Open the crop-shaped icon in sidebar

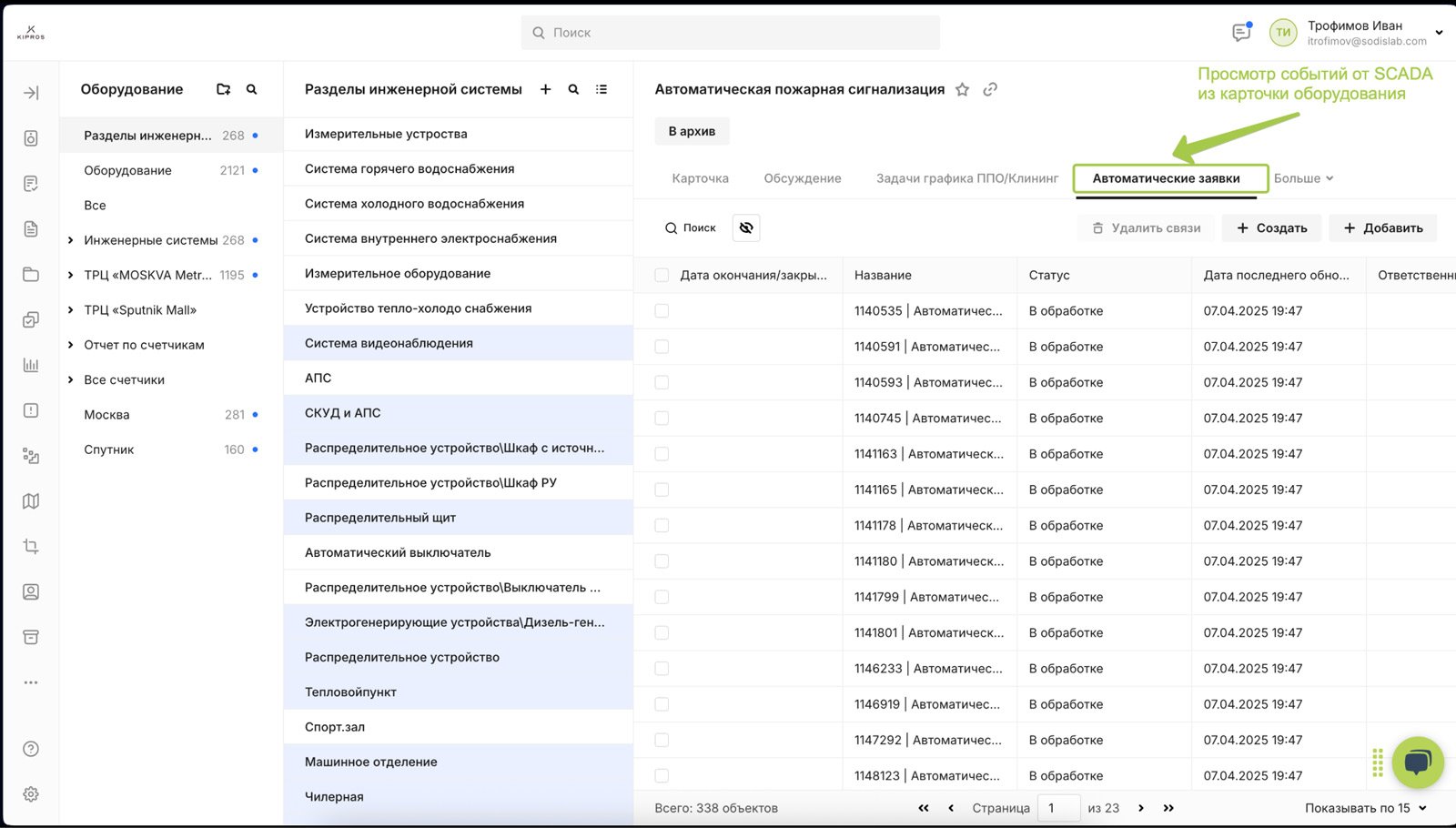31,546
